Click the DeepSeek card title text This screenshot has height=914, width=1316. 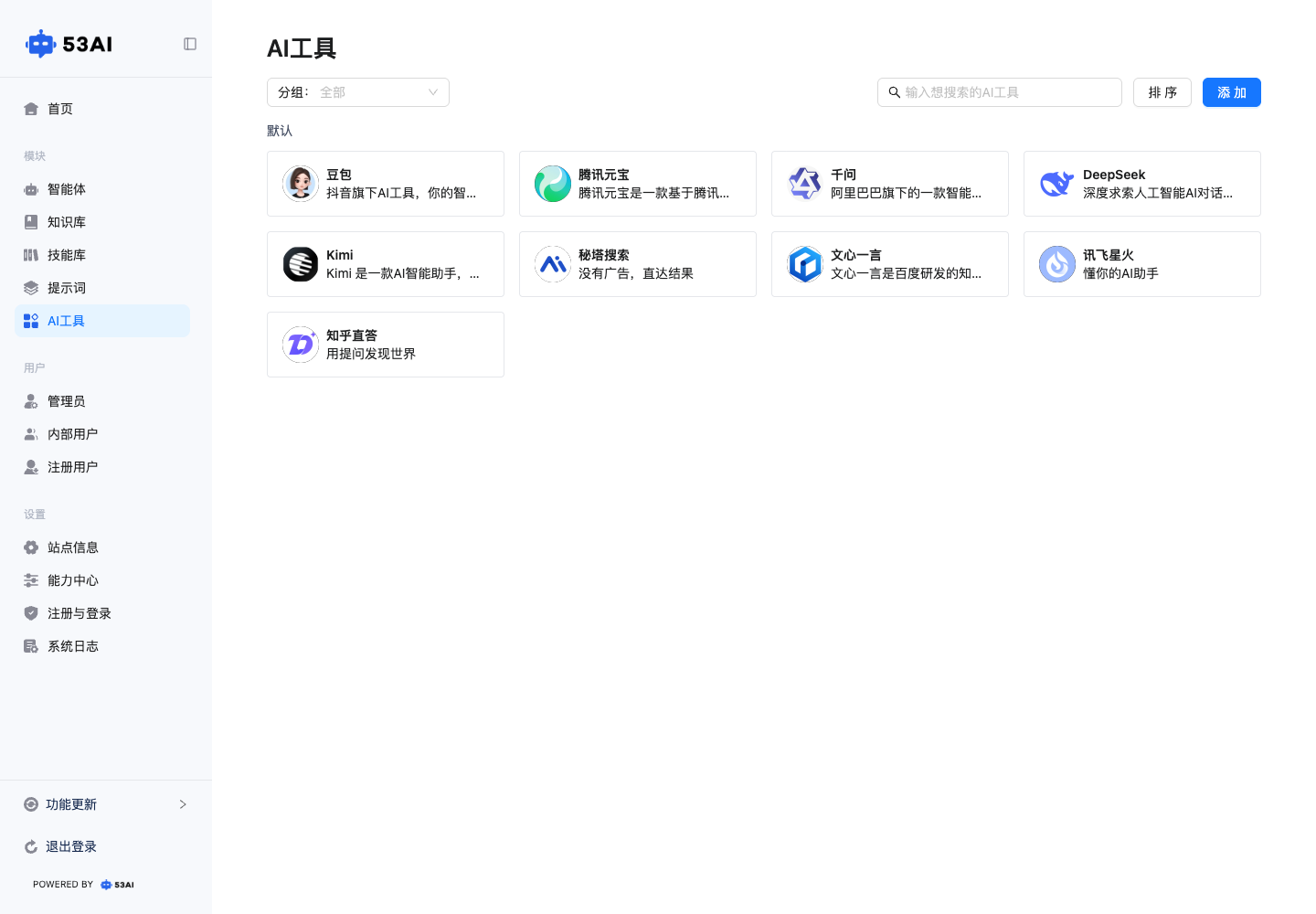[1114, 175]
